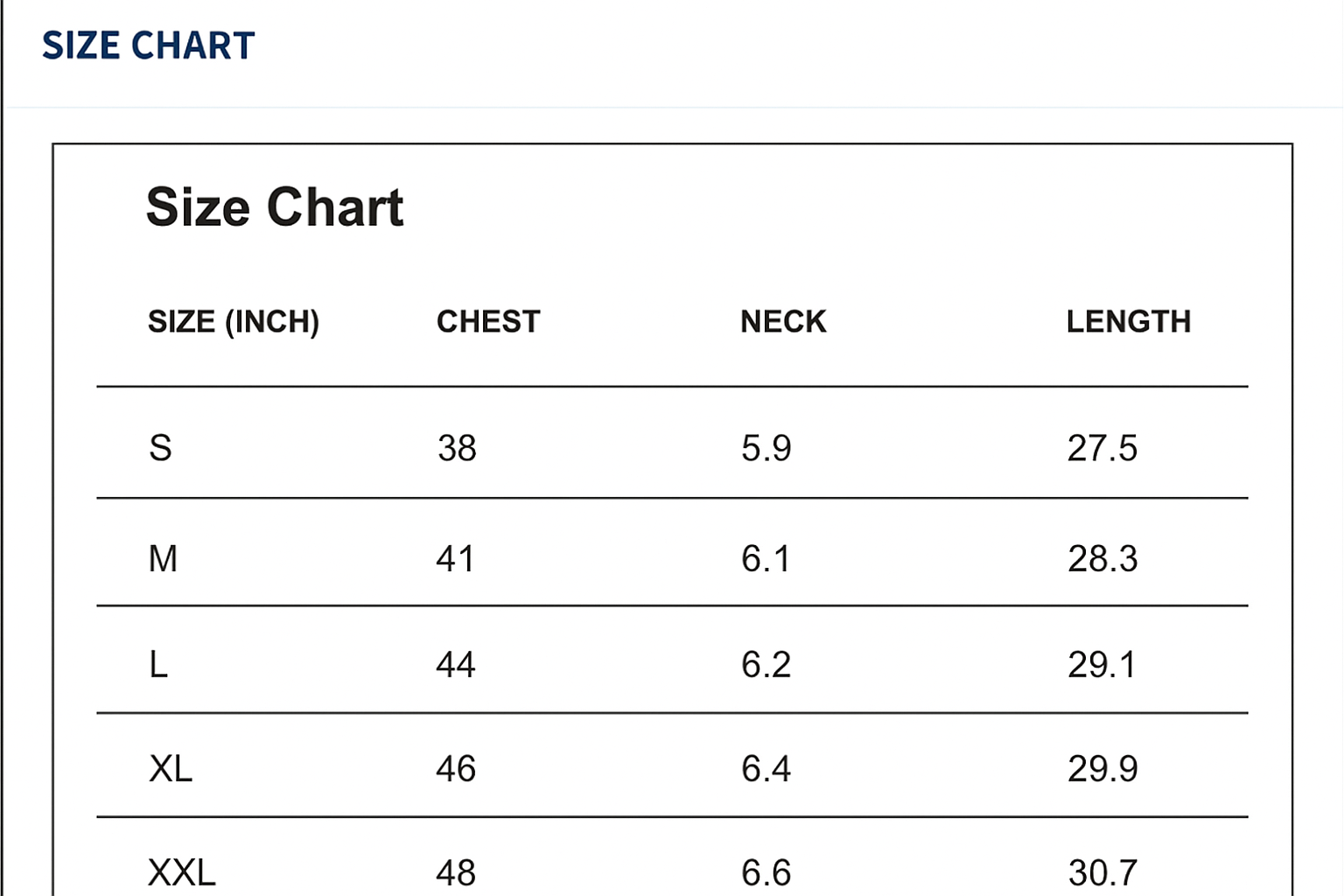Click the NECK column header
The width and height of the screenshot is (1344, 896).
(x=783, y=322)
